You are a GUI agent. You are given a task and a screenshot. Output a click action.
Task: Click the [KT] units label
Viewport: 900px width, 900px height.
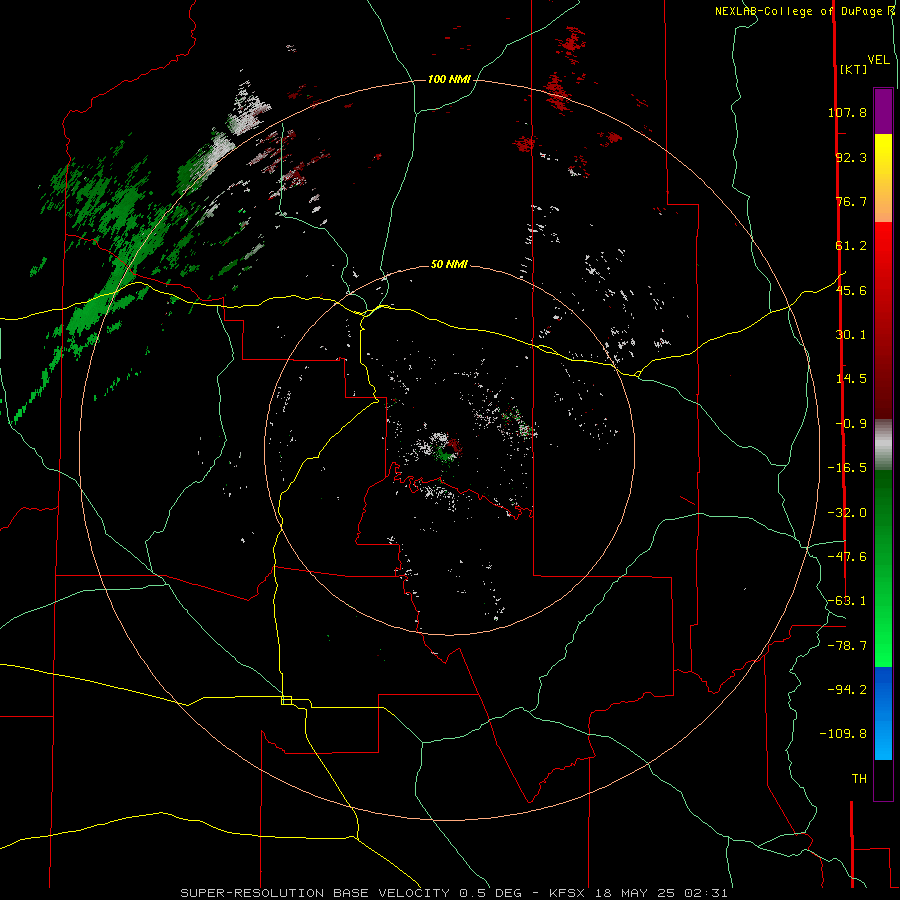(x=853, y=69)
